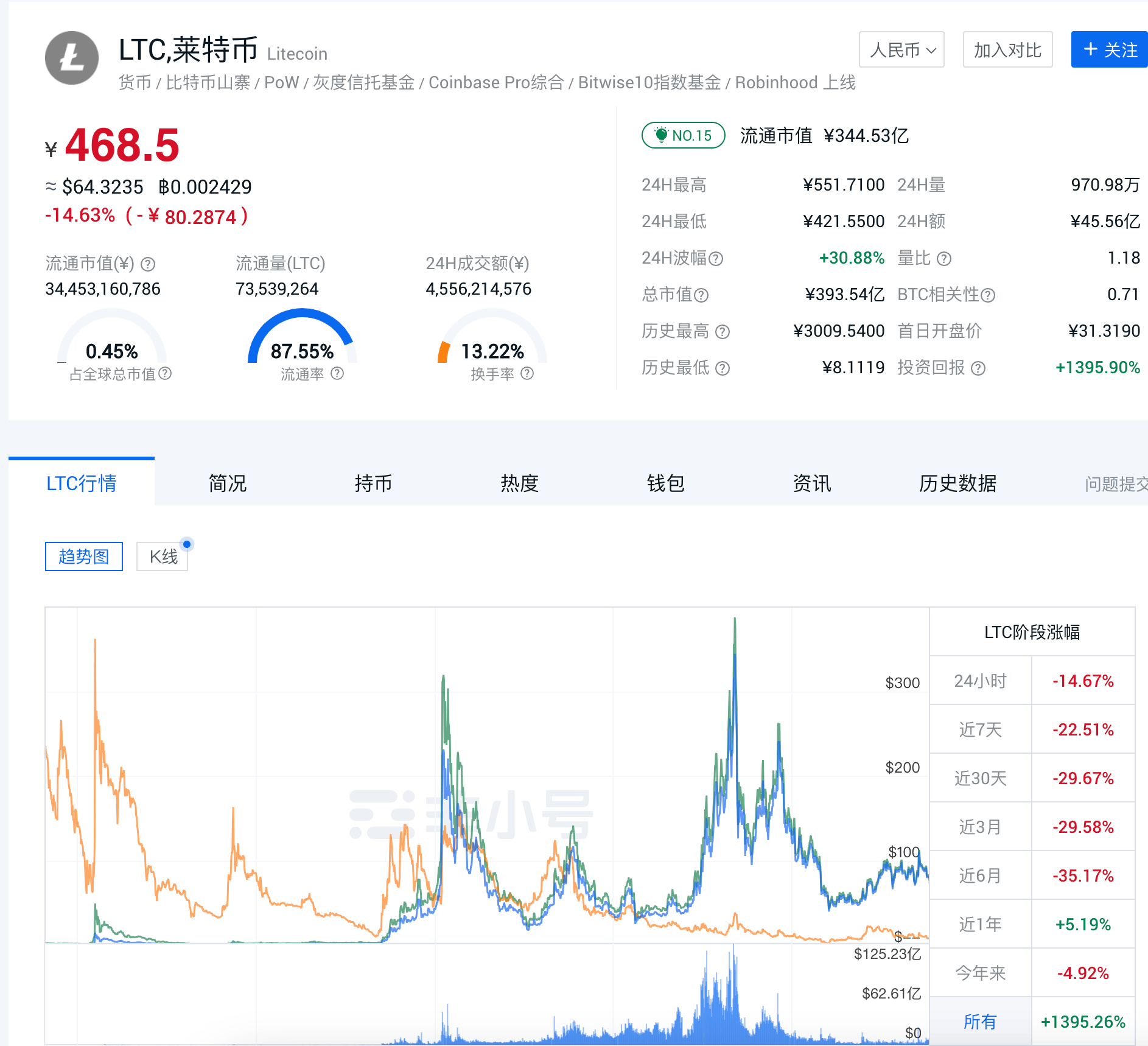Click help icon beside 投资回报

click(x=978, y=368)
